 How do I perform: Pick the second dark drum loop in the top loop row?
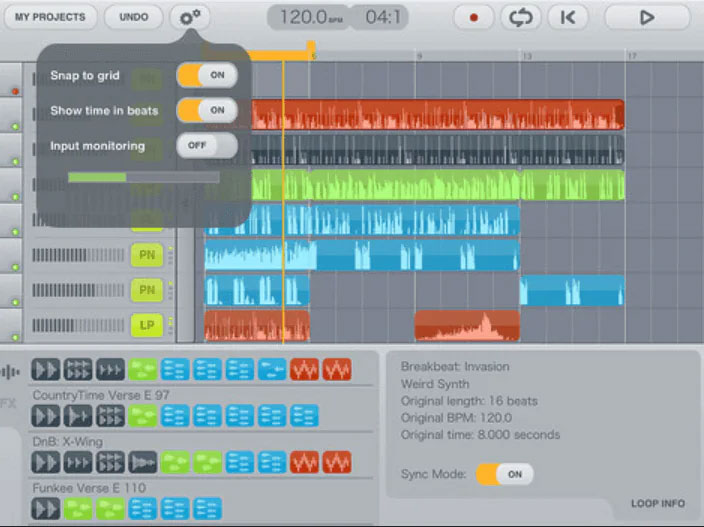pos(78,369)
